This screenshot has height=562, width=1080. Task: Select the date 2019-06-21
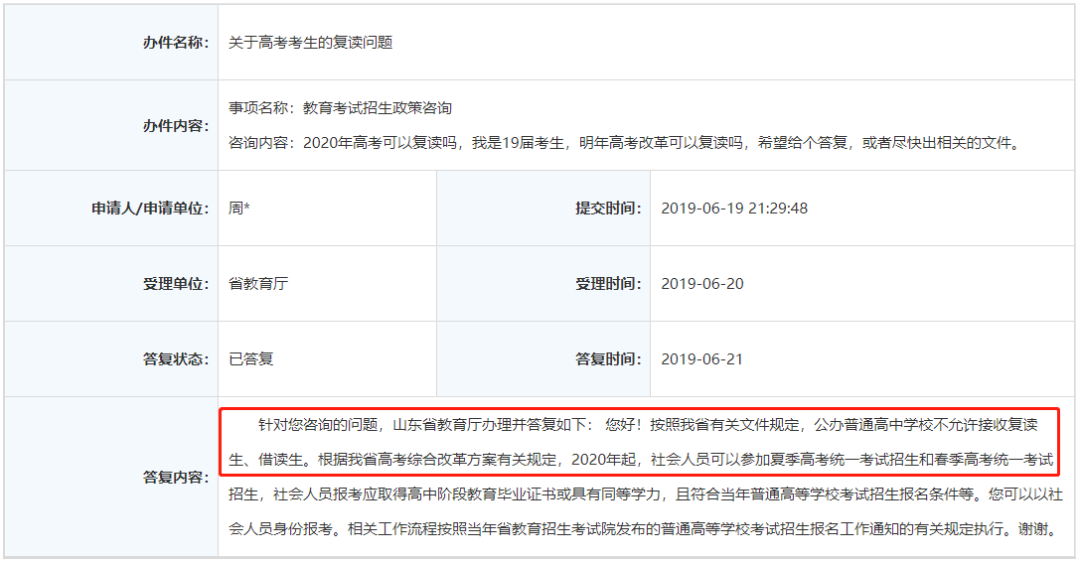coord(702,359)
